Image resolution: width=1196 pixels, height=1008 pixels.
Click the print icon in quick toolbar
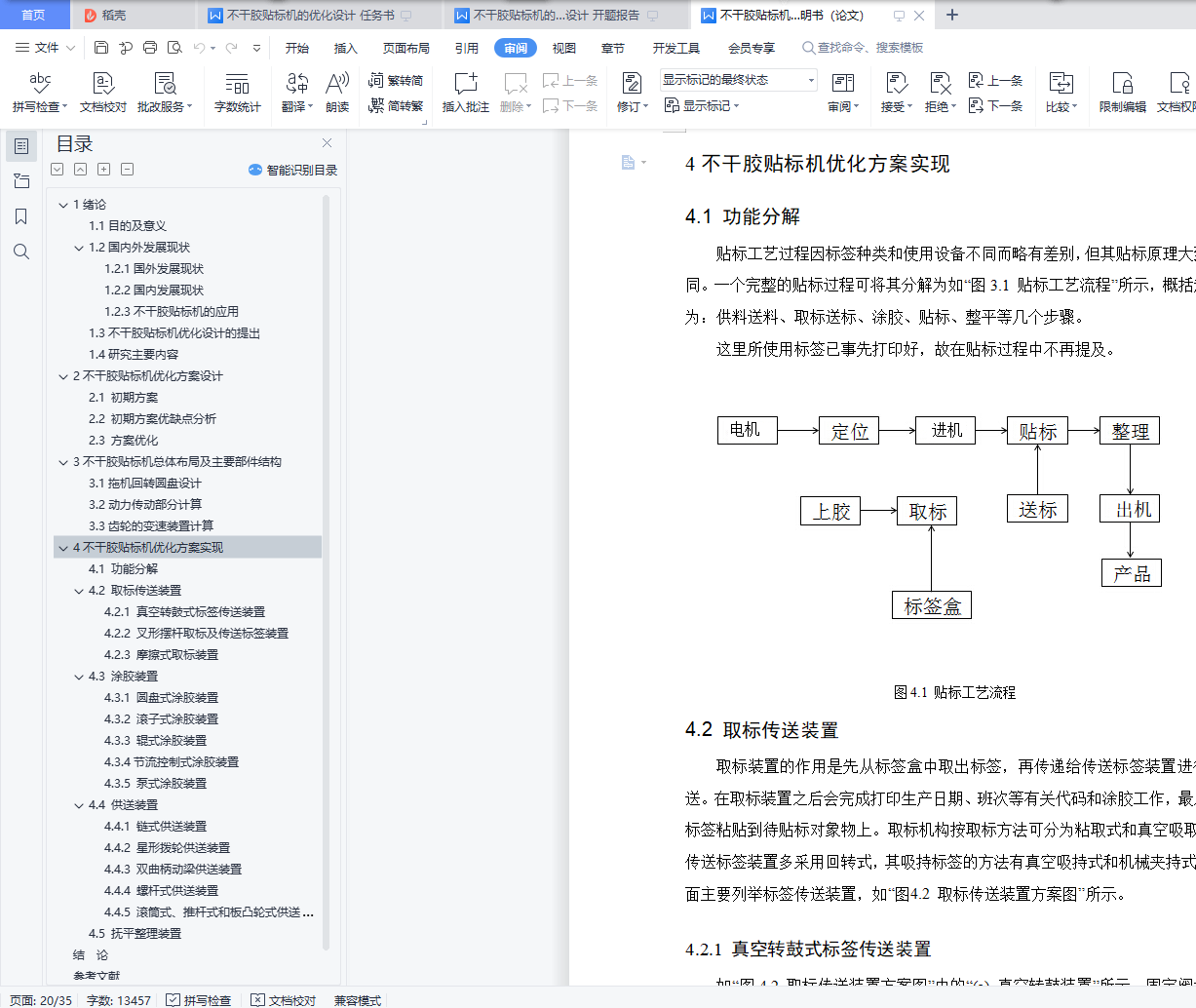149,48
